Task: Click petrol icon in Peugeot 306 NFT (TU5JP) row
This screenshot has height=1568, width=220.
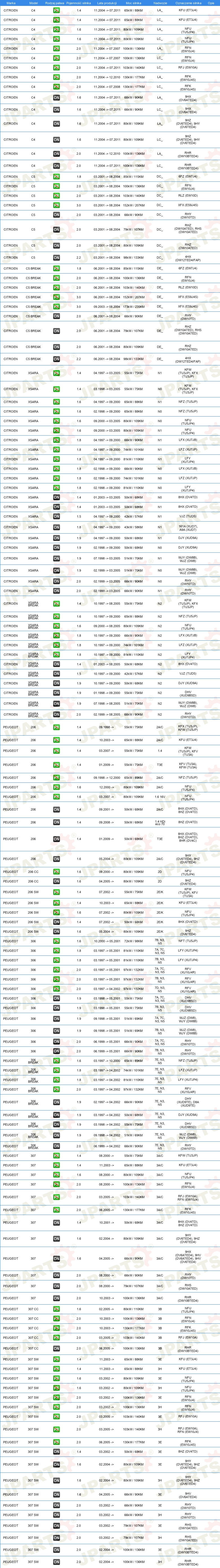Action: click(x=56, y=941)
